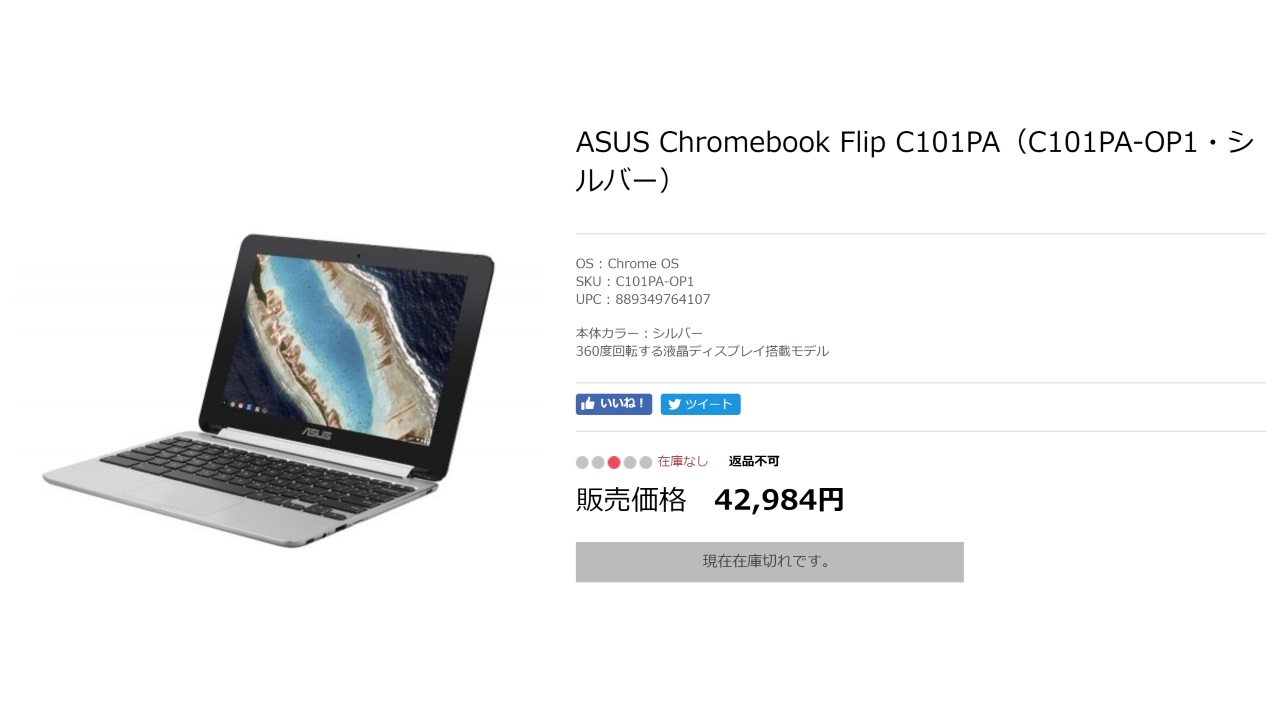Click the UPC number 889349764107
Viewport: 1280px width, 720px height.
click(663, 299)
